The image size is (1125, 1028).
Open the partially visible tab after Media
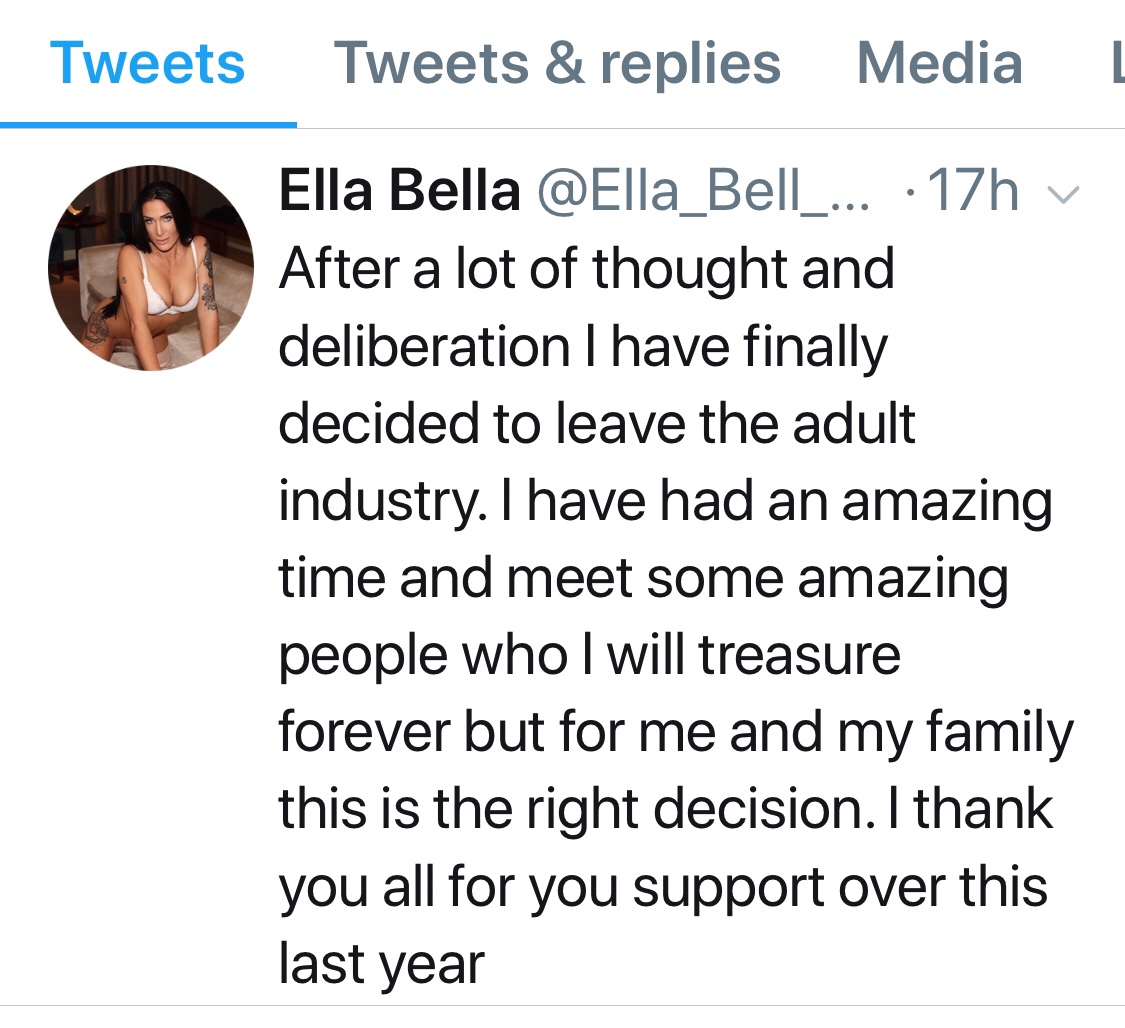click(1116, 63)
